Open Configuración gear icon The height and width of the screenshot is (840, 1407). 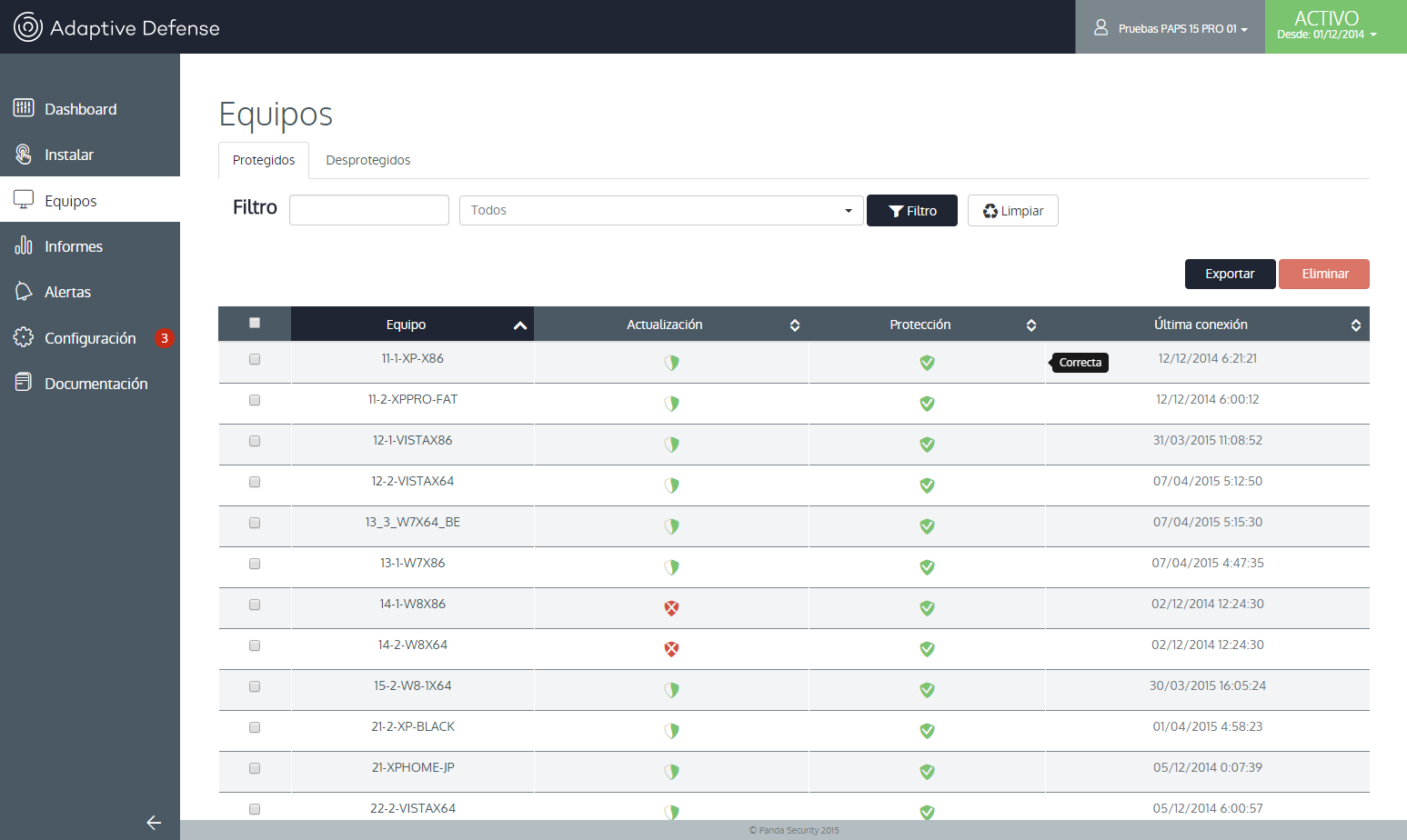point(24,337)
